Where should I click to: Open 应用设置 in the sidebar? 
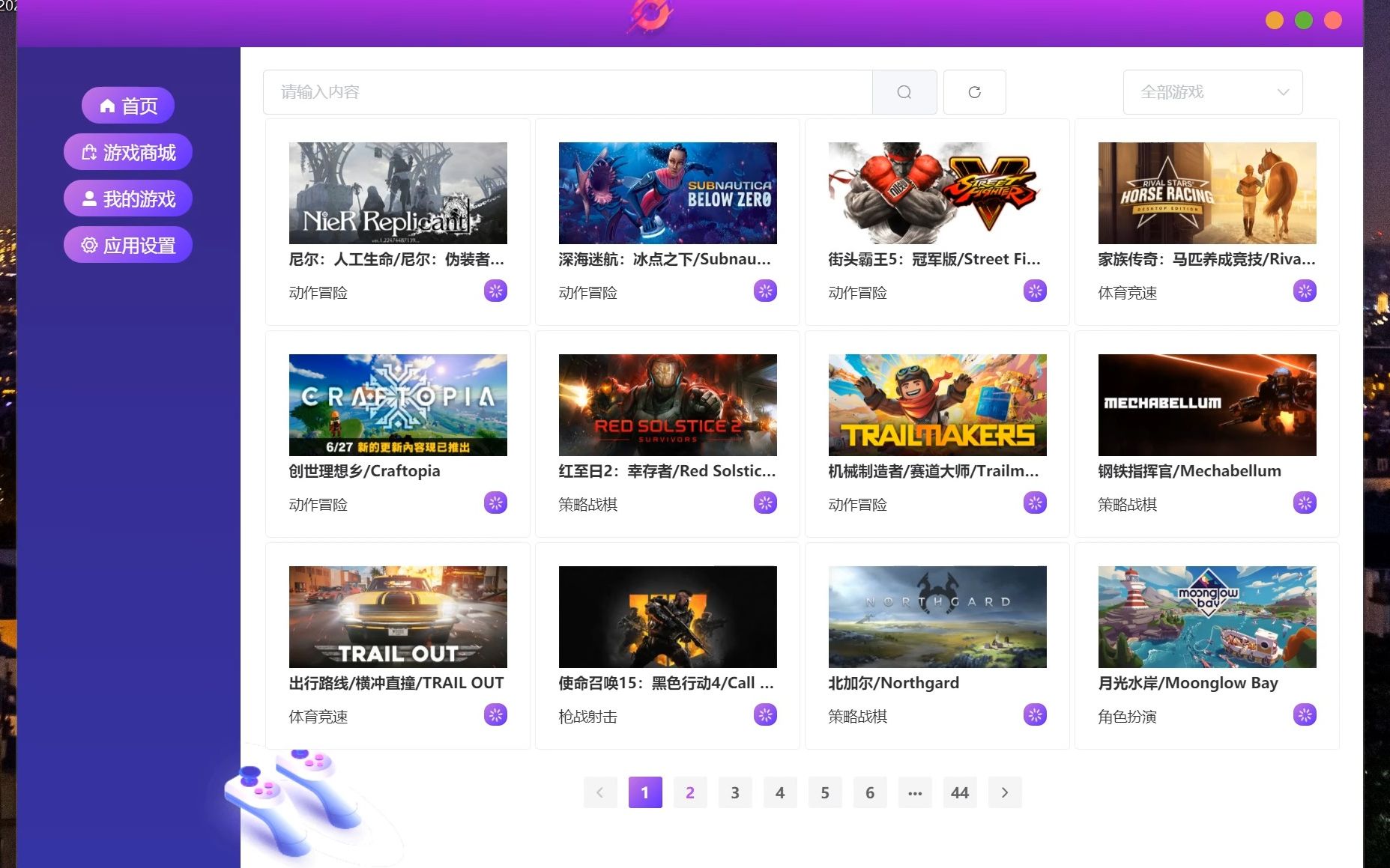pyautogui.click(x=128, y=245)
